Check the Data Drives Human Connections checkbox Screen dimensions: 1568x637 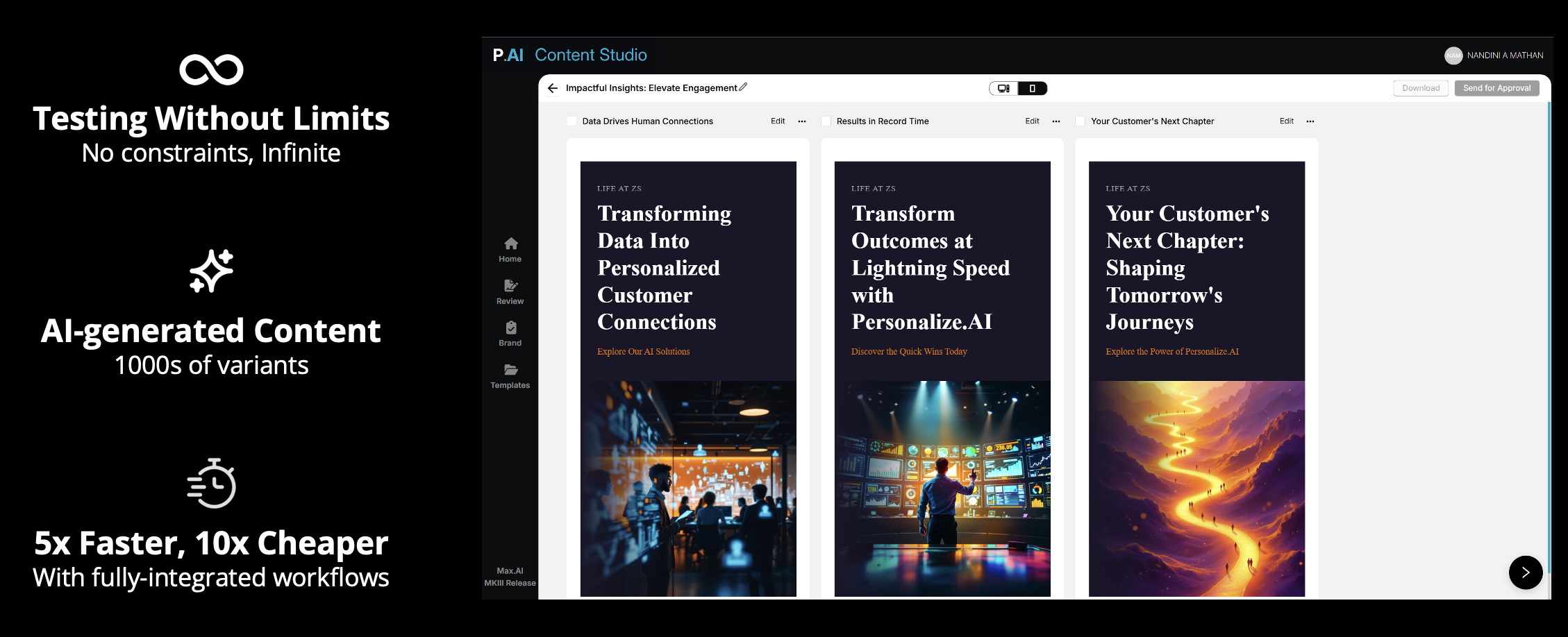(x=572, y=121)
